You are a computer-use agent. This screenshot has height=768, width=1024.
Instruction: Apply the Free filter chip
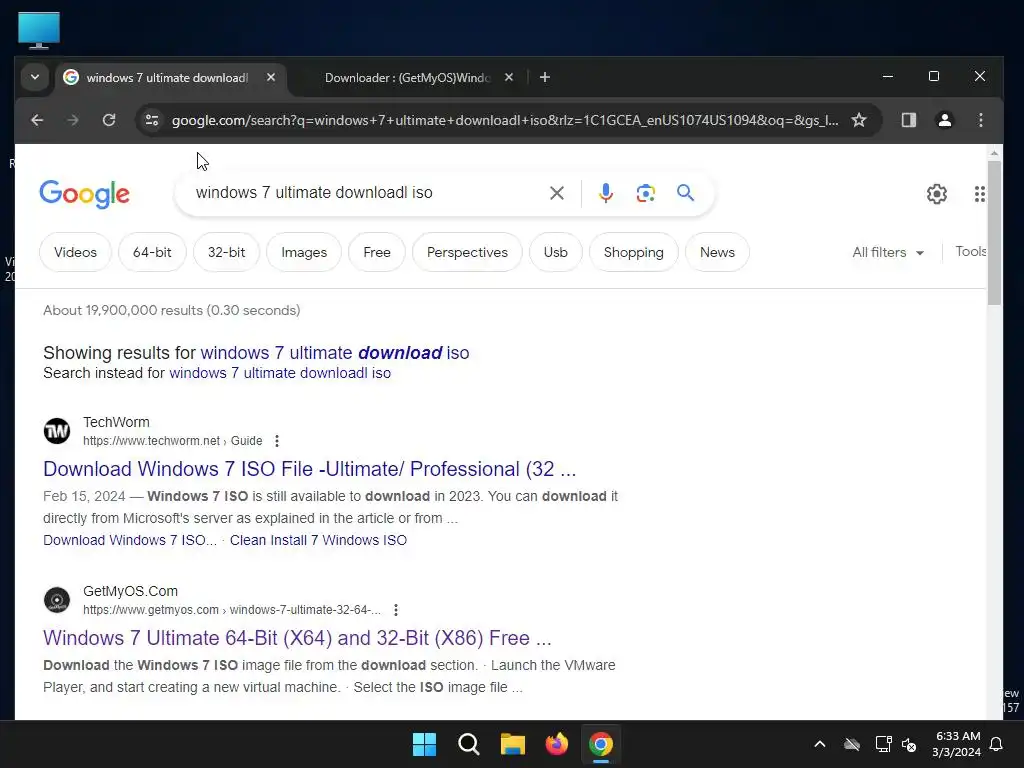point(377,252)
